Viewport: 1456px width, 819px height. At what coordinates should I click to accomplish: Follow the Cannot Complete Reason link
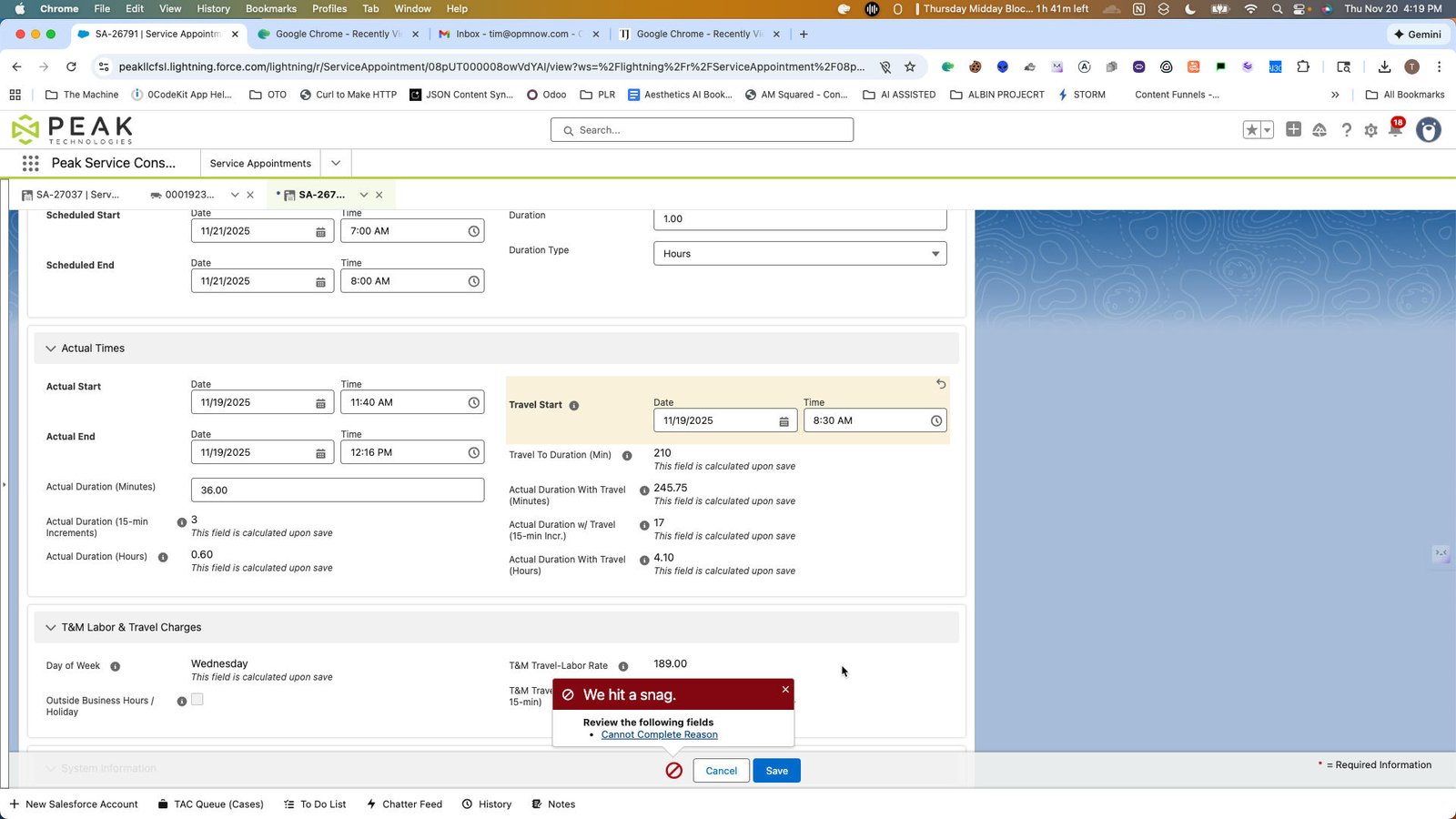pos(660,734)
